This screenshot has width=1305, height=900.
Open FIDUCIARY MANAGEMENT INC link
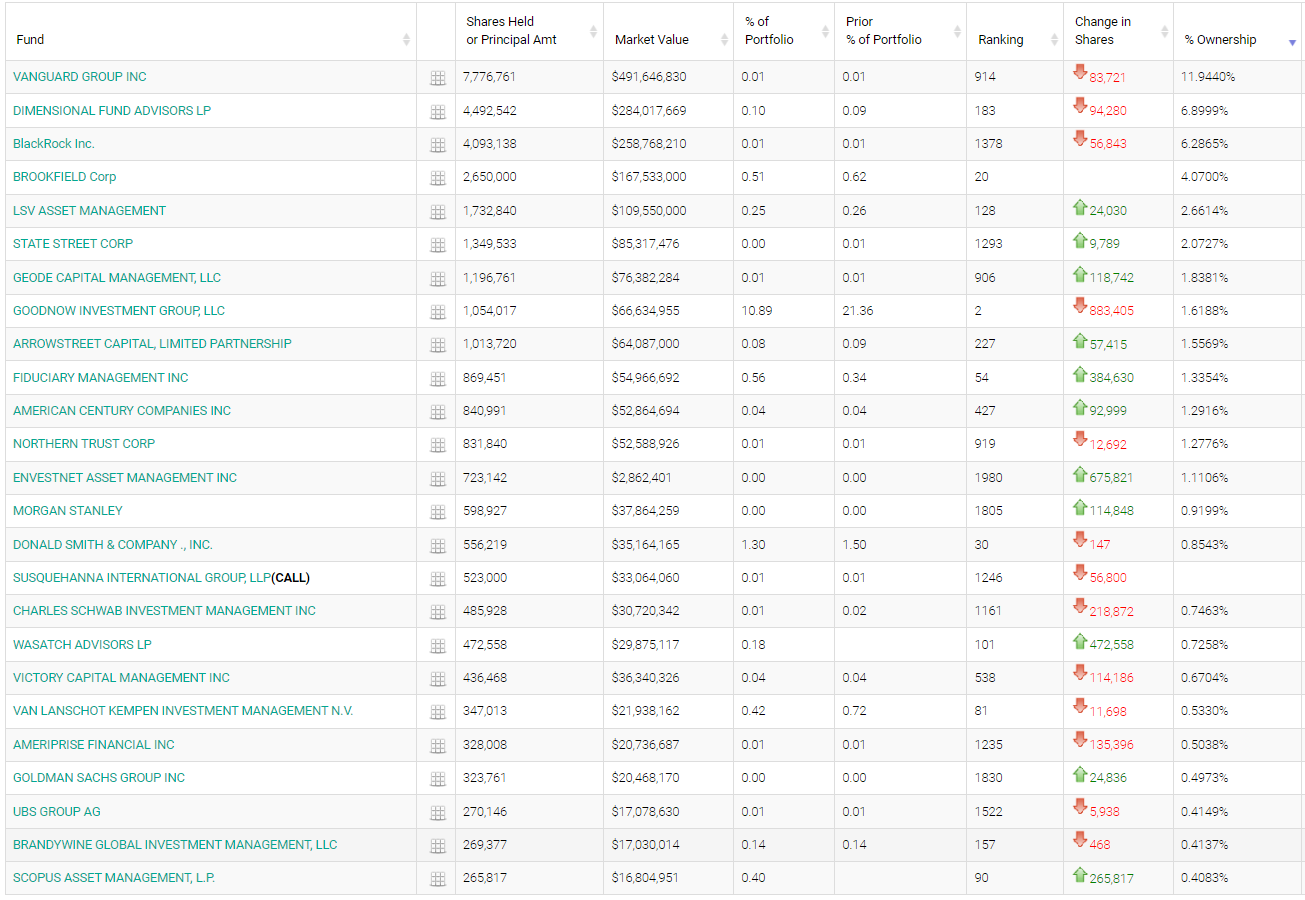[101, 378]
